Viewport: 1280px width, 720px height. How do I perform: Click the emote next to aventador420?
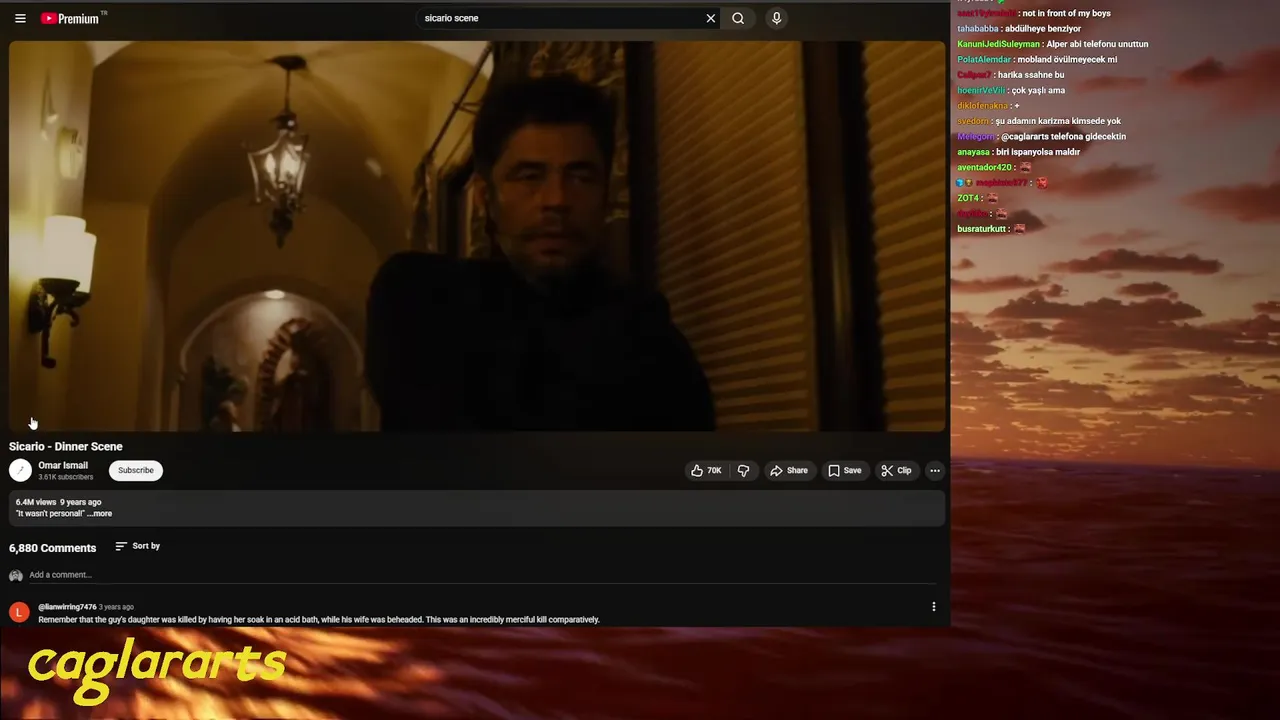click(1025, 168)
